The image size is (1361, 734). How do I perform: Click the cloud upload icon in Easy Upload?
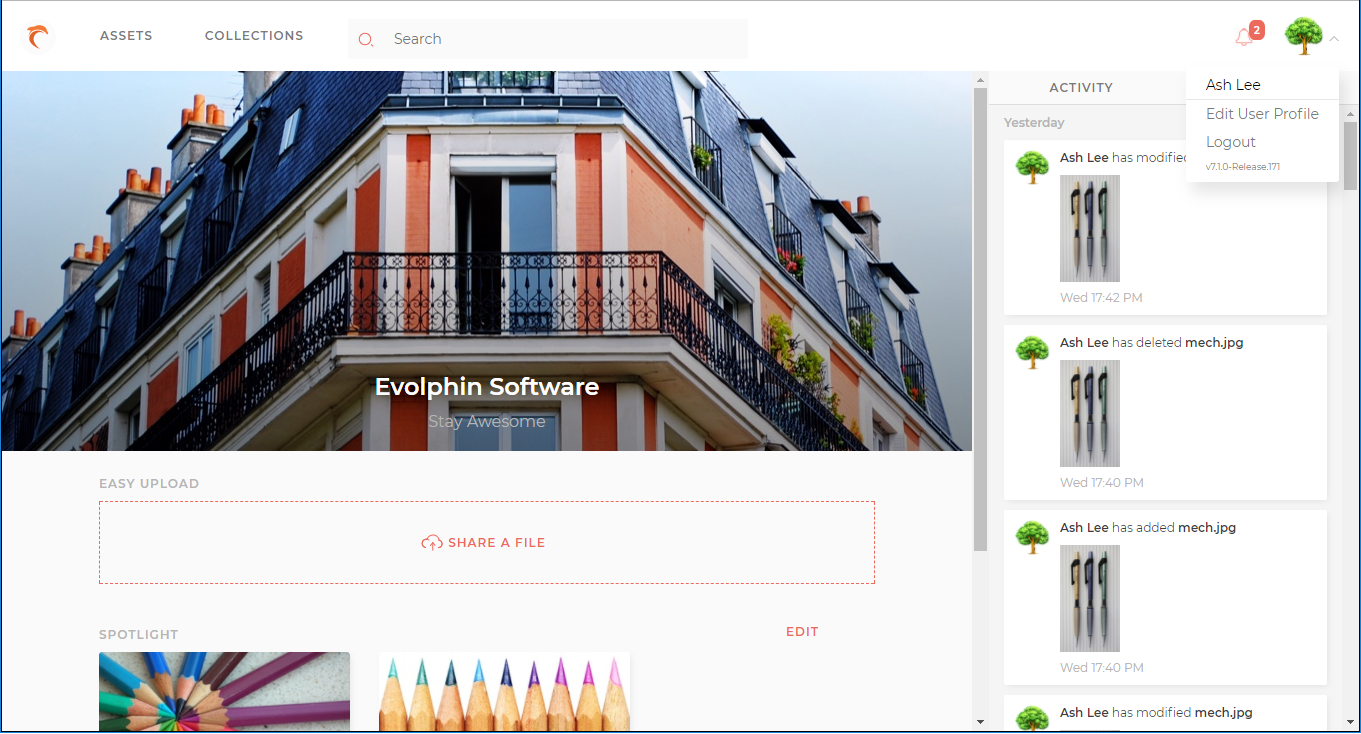[432, 543]
